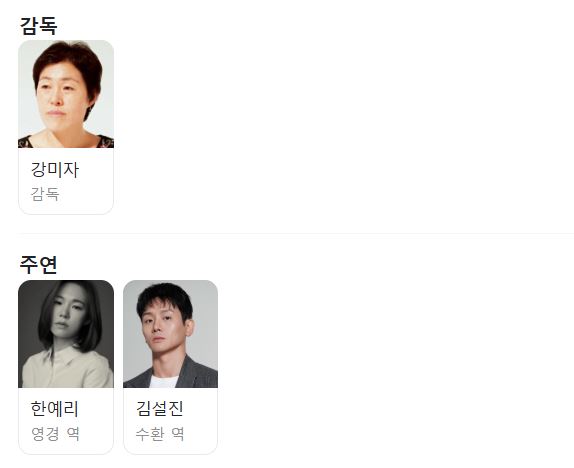Click the bottom edge of 한예리's card
574x468 pixels.
pos(66,454)
